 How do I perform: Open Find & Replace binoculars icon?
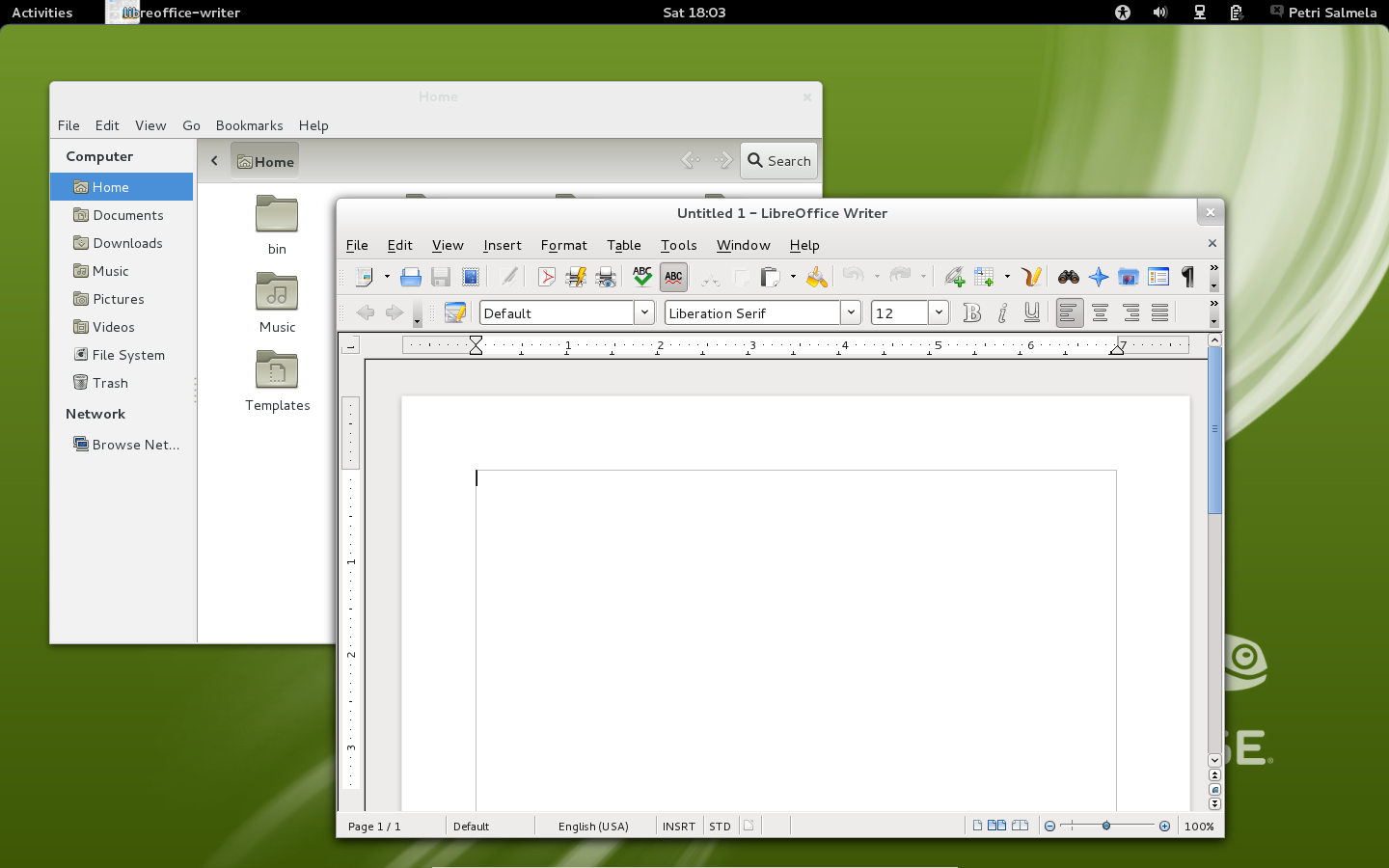tap(1068, 278)
